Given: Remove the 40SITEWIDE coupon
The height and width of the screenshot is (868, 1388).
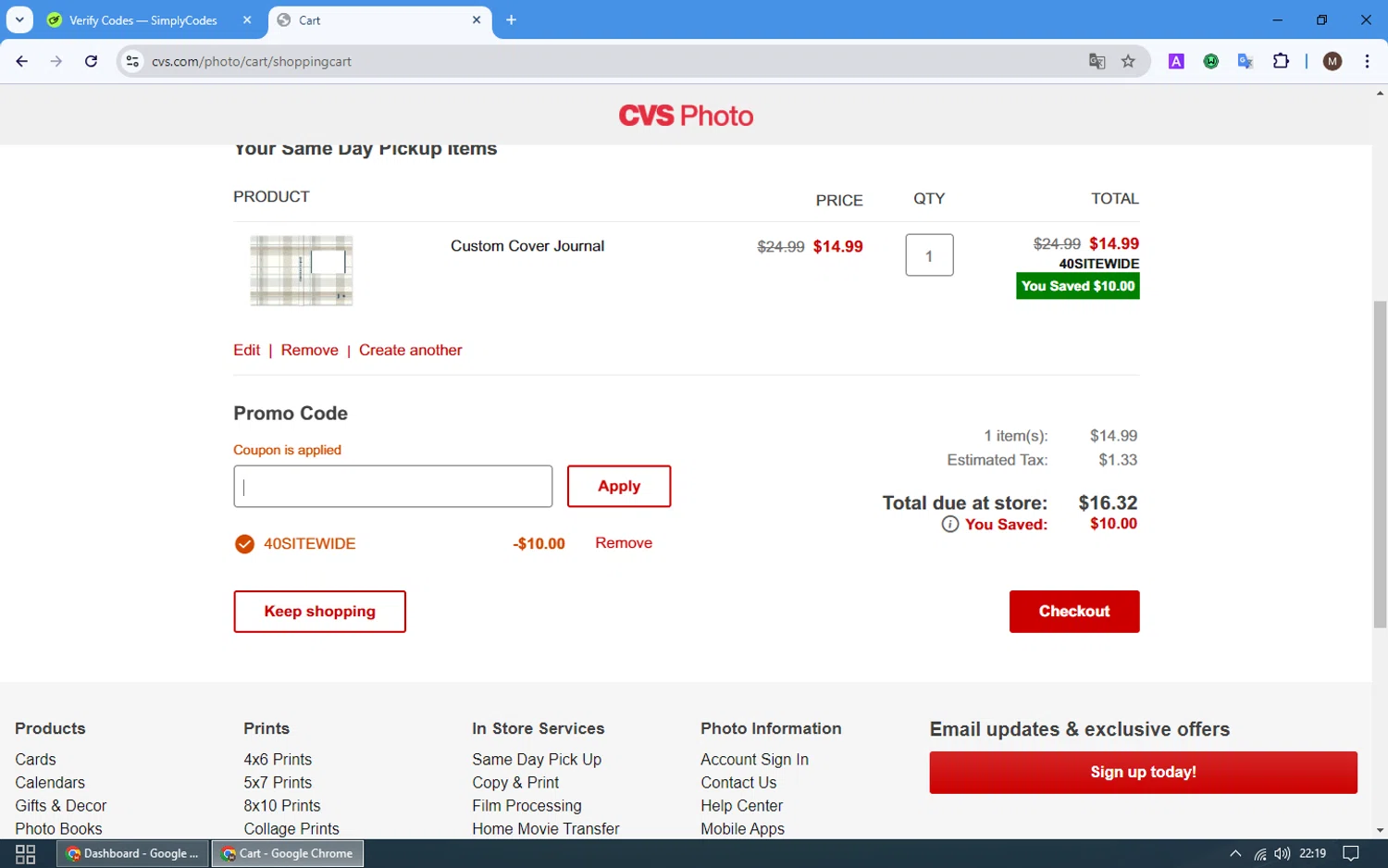Looking at the screenshot, I should [x=624, y=543].
